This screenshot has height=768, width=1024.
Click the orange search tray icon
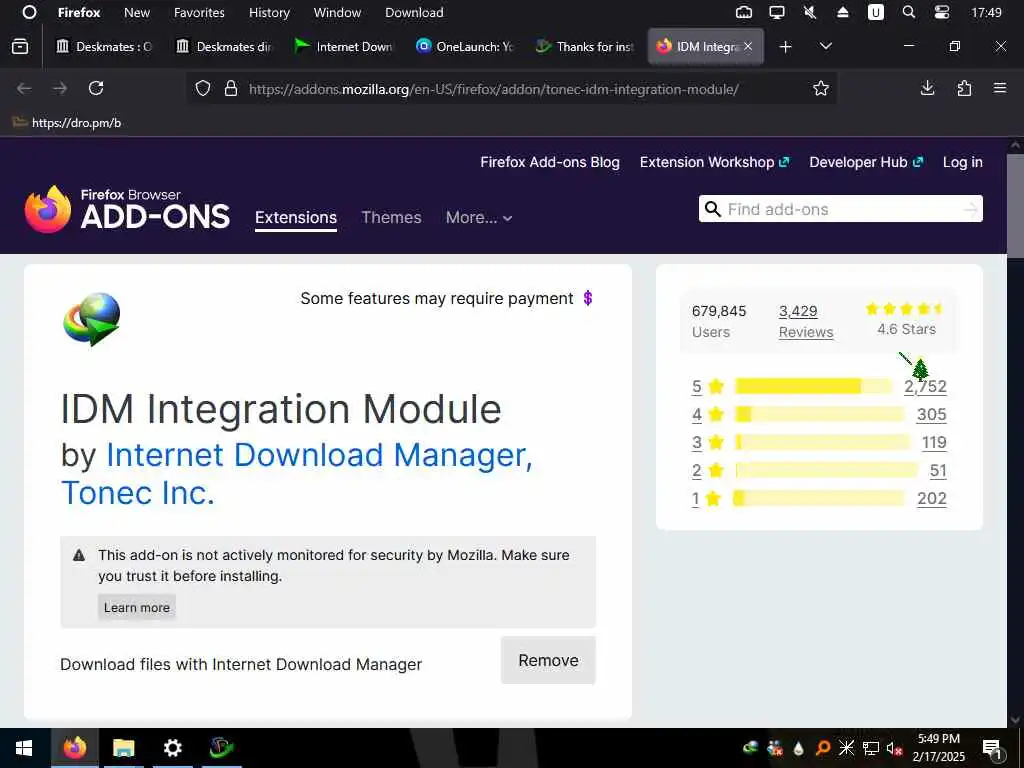click(x=823, y=748)
